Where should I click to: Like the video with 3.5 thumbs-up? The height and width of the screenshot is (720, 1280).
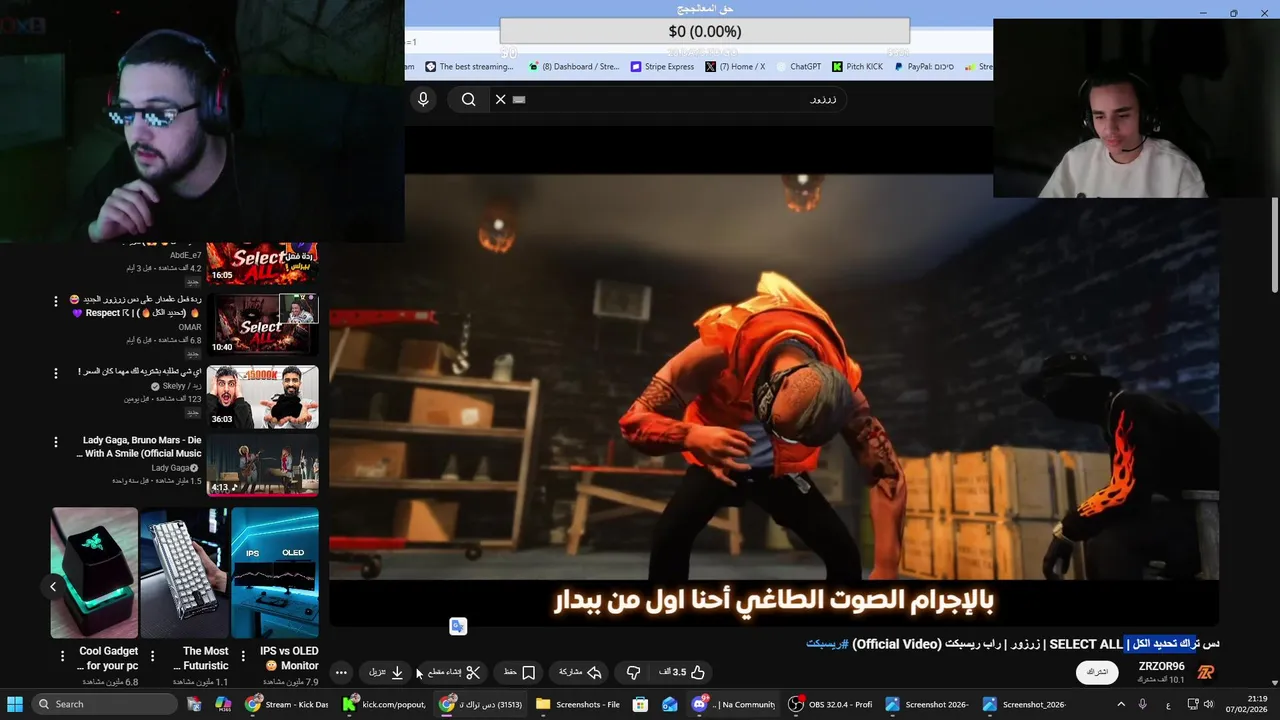pyautogui.click(x=682, y=672)
